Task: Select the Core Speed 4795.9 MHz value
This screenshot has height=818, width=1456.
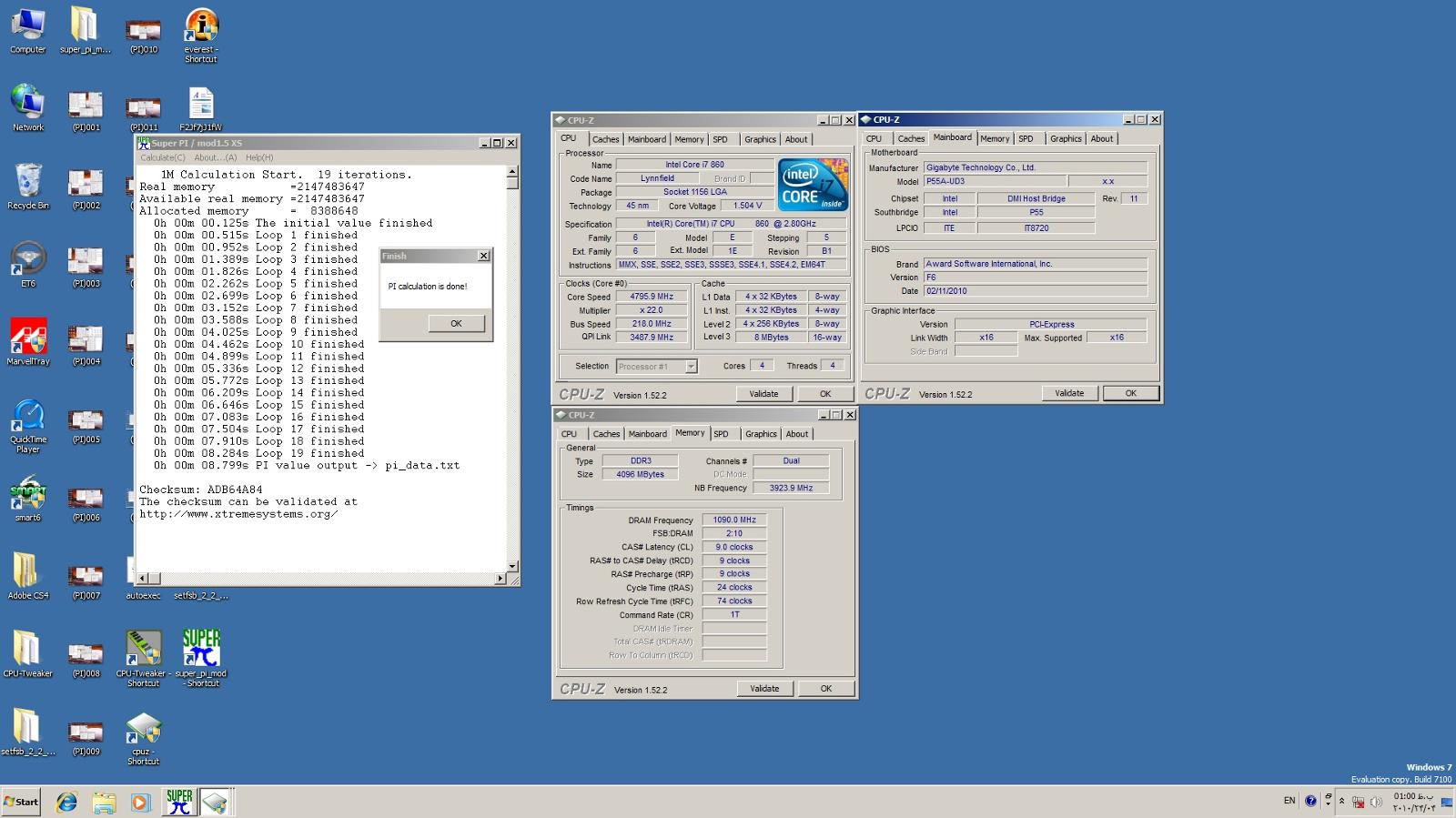Action: [652, 297]
